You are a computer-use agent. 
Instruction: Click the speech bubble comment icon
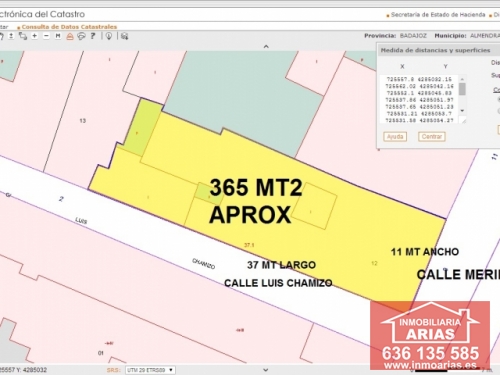click(x=81, y=36)
